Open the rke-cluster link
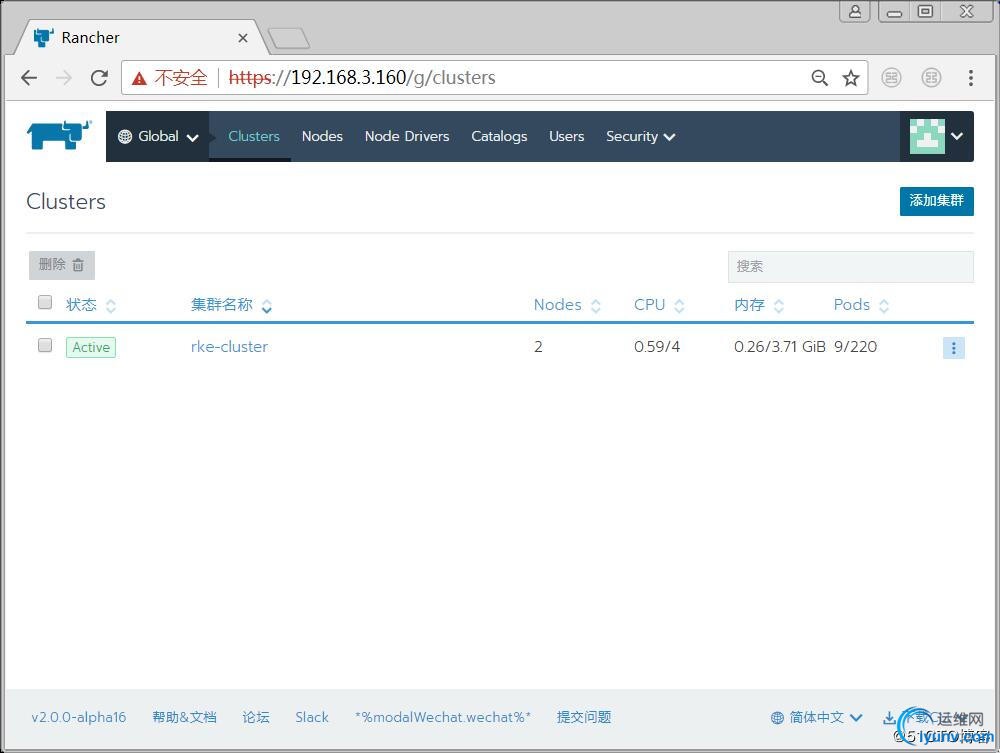1000x753 pixels. [230, 346]
